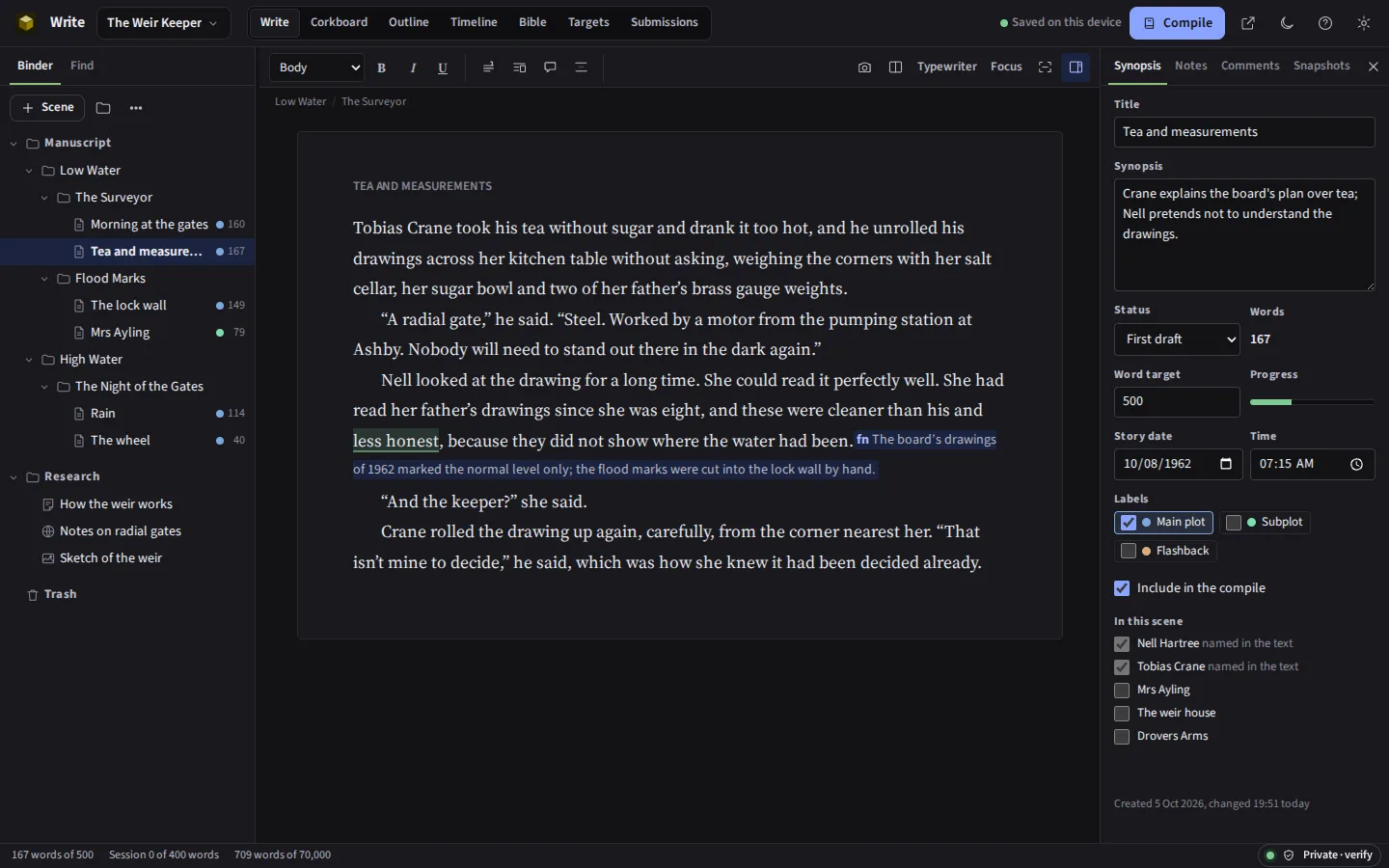The image size is (1389, 868).
Task: Check The weir house in this scene
Action: pos(1122,714)
